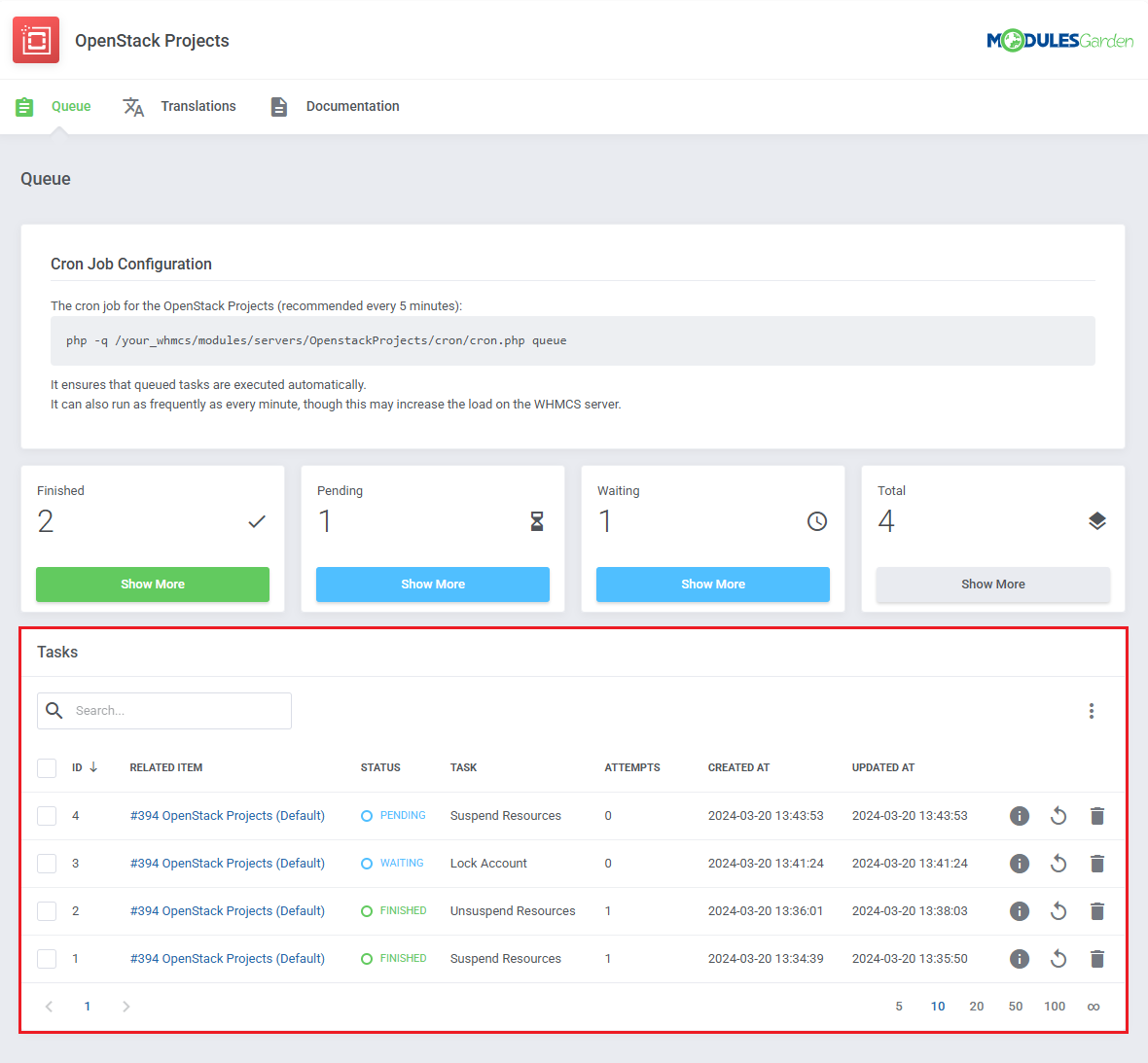Image resolution: width=1148 pixels, height=1063 pixels.
Task: Delete the Unsuspend Resources task
Action: click(1096, 910)
